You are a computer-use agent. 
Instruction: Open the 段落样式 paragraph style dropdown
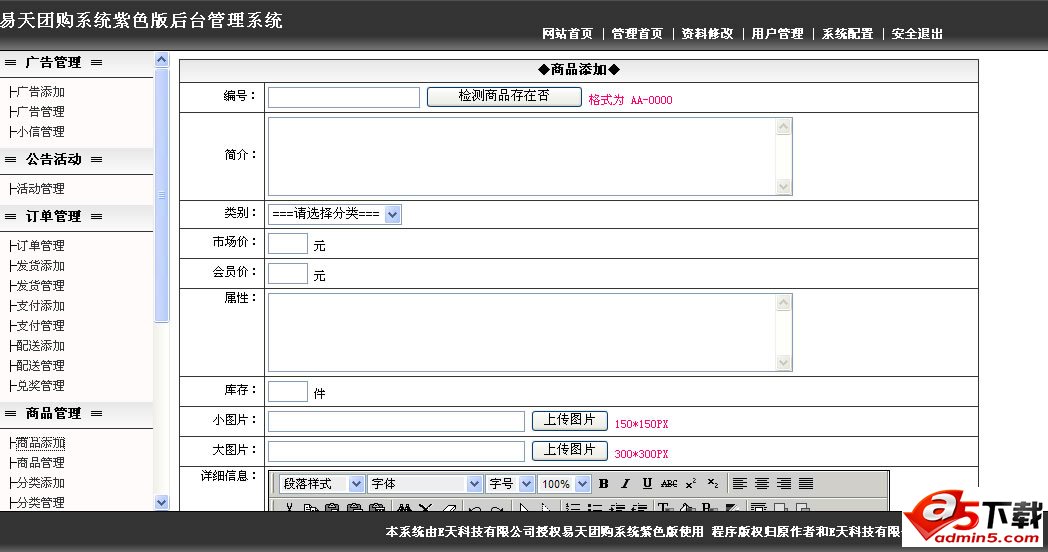(x=321, y=484)
